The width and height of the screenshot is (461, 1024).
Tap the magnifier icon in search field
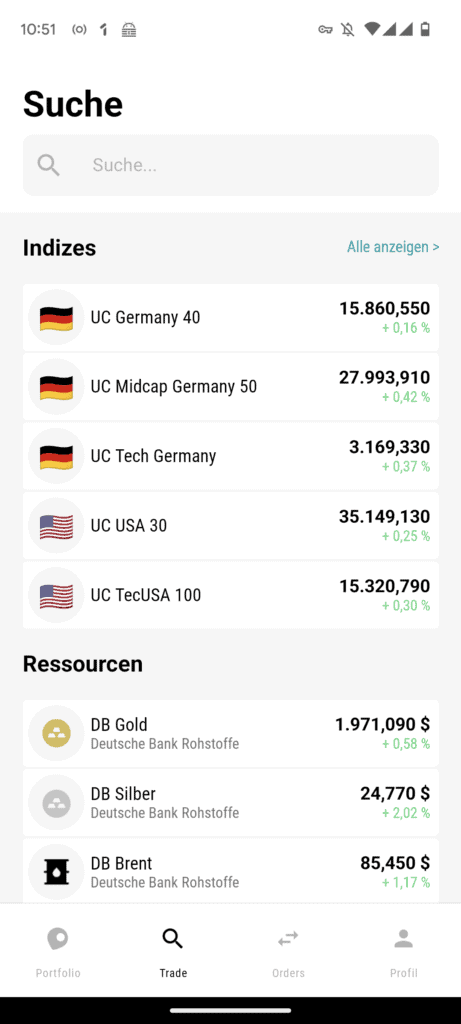pos(48,165)
